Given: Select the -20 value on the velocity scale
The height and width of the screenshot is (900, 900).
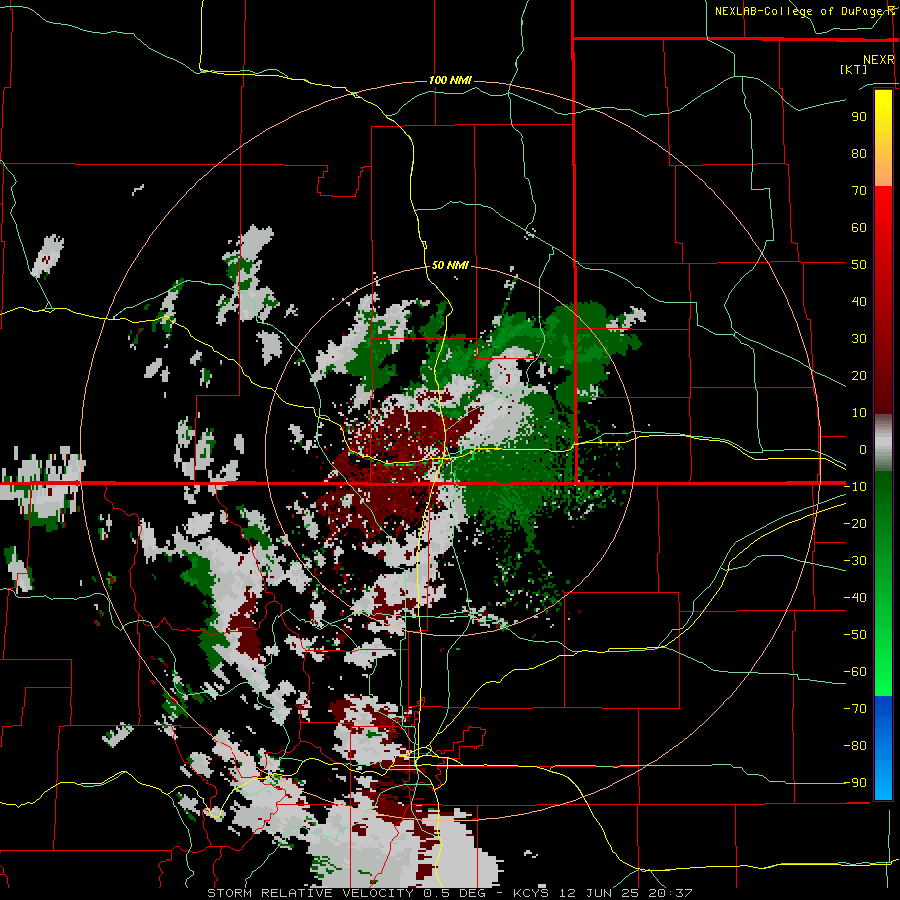Looking at the screenshot, I should click(x=855, y=523).
